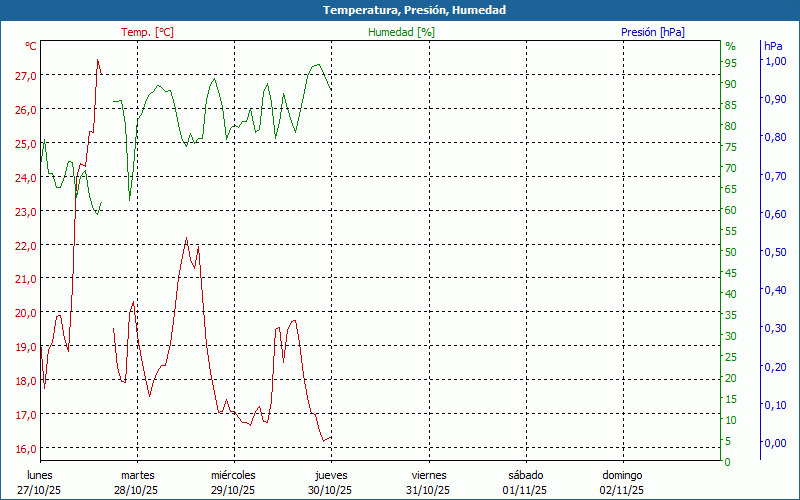Select the red 'Temp. [°C]' legend label
800x500 pixels.
[x=147, y=32]
